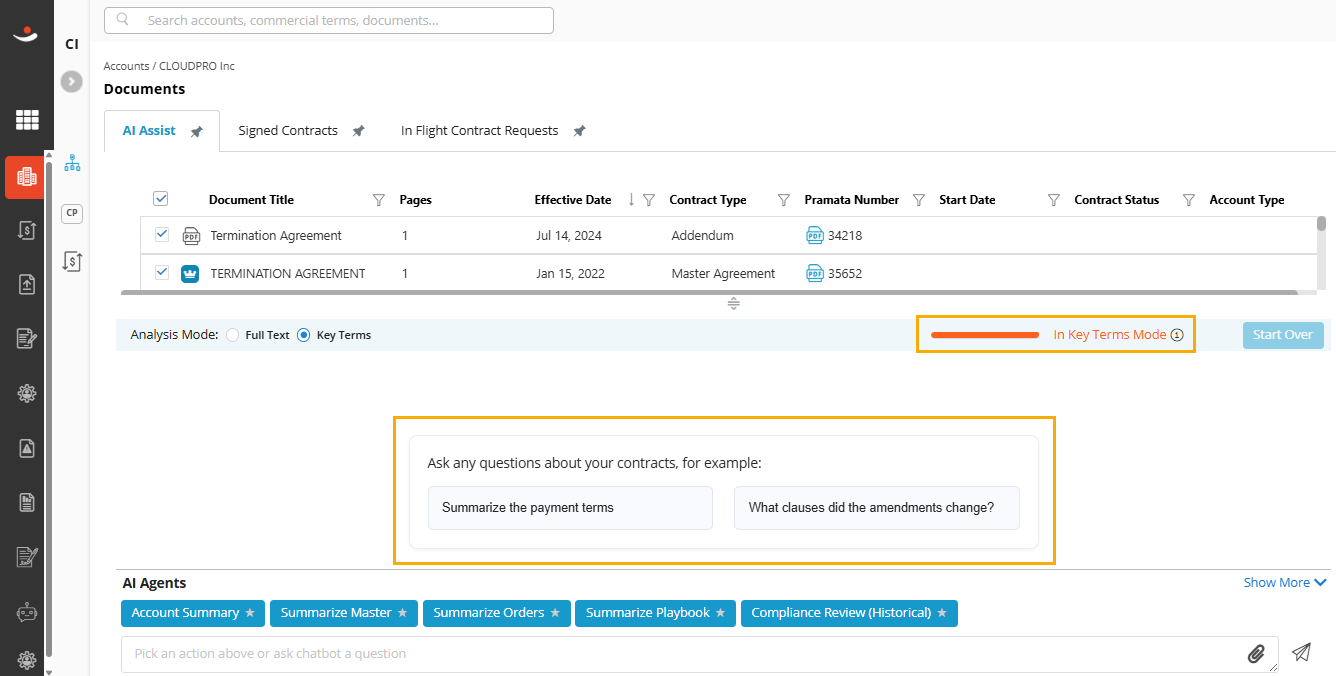This screenshot has height=676, width=1336.
Task: Select the Full Text analysis mode radio
Action: coord(233,335)
